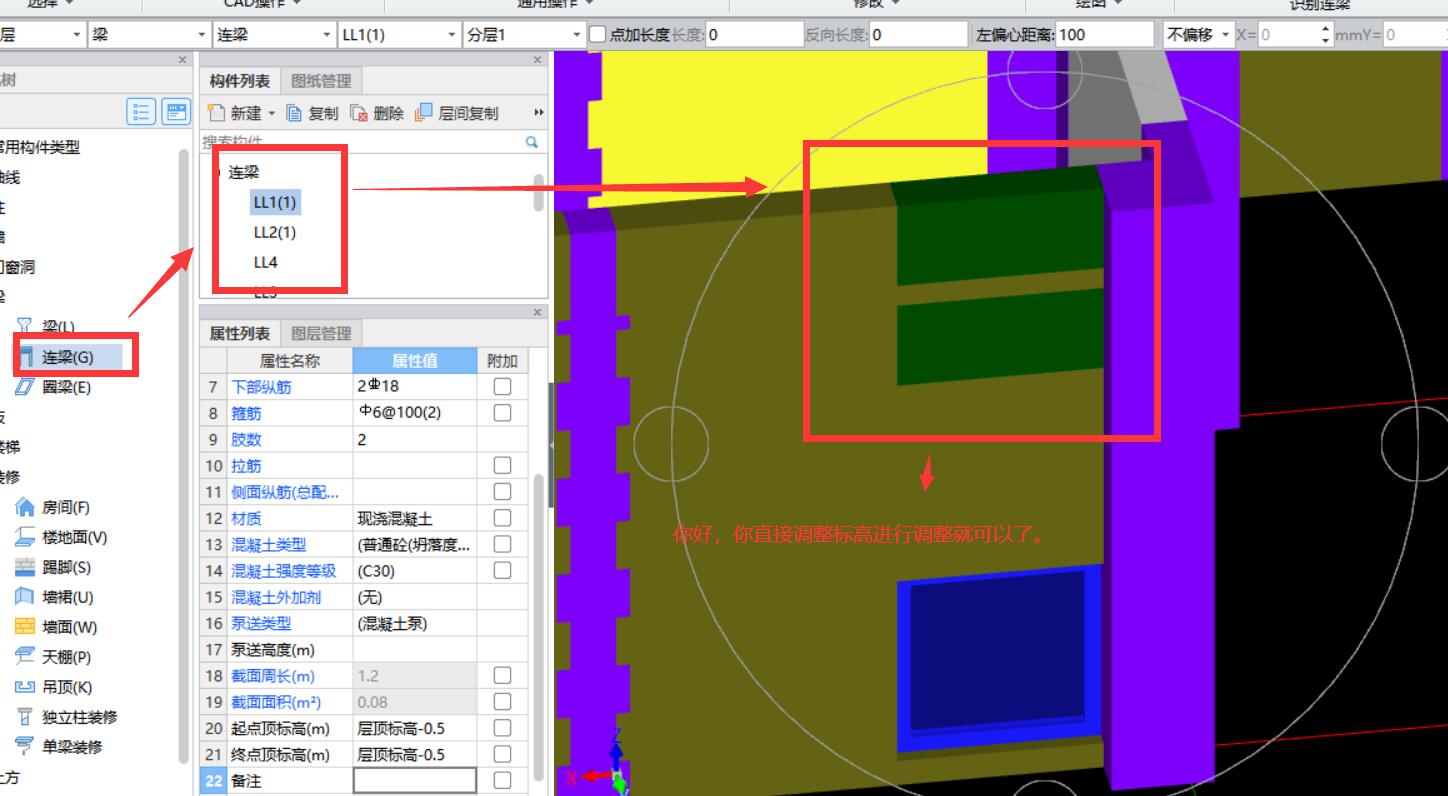Open the 分层1 layer dropdown

(x=576, y=35)
